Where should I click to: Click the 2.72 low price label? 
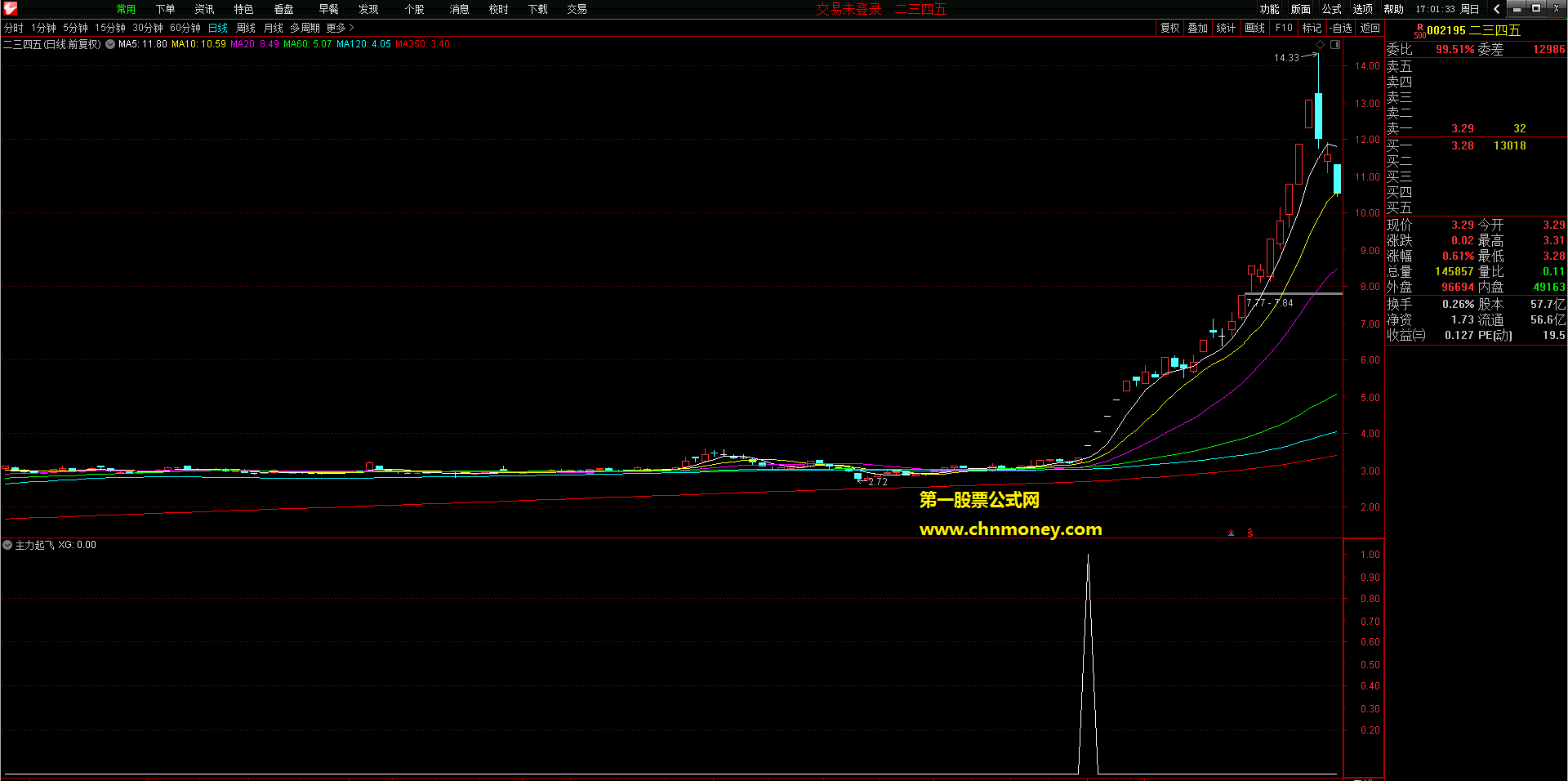pyautogui.click(x=878, y=482)
